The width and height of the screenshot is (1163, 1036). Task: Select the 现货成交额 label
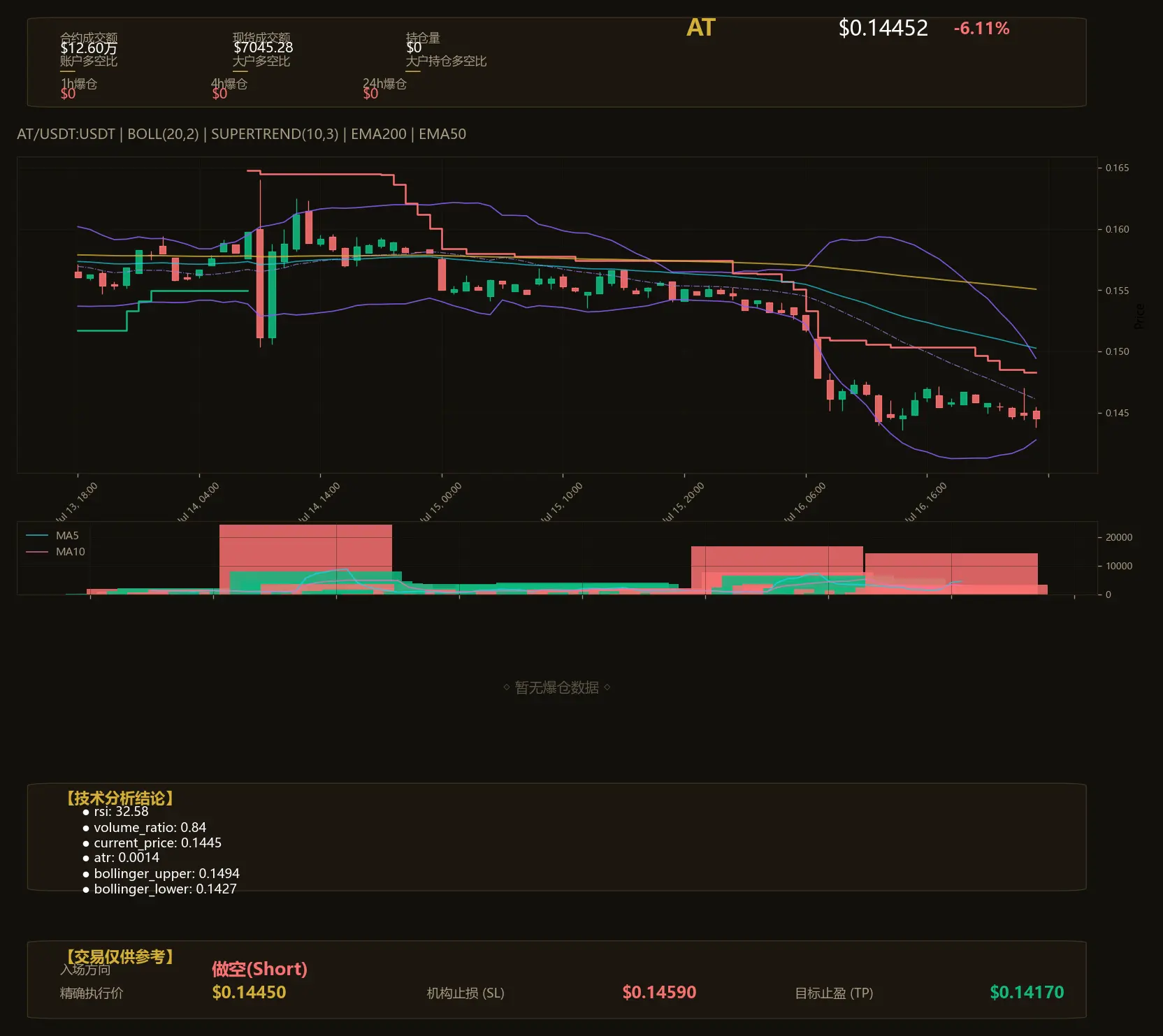click(261, 38)
